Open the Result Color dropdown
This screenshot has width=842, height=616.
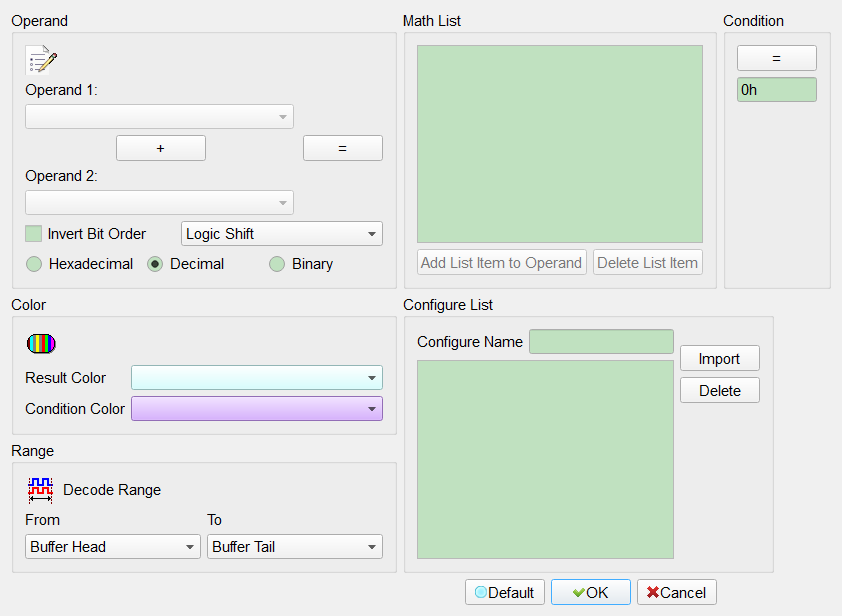click(257, 378)
